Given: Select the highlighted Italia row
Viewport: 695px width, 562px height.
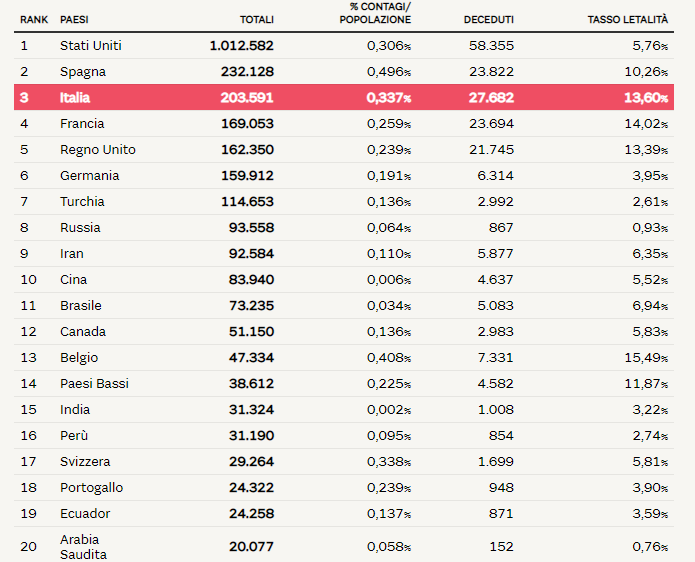Looking at the screenshot, I should (x=344, y=97).
